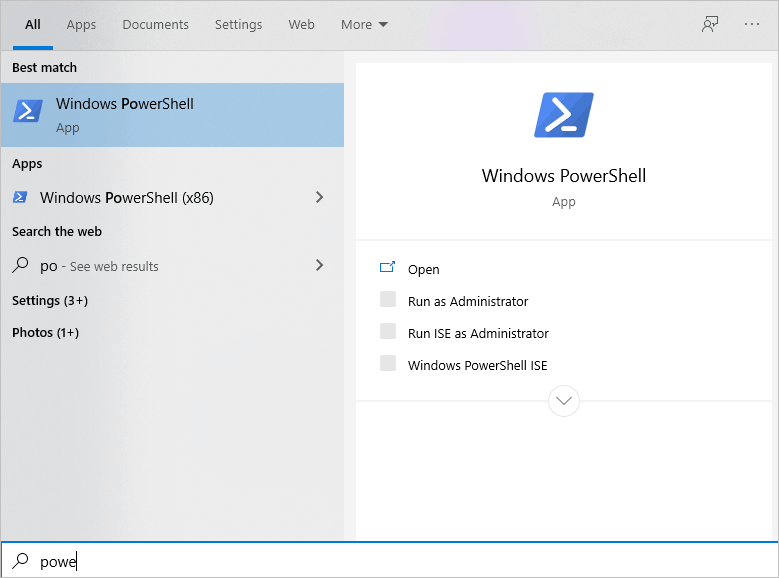Choose Run ISE as Administrator

tap(478, 333)
